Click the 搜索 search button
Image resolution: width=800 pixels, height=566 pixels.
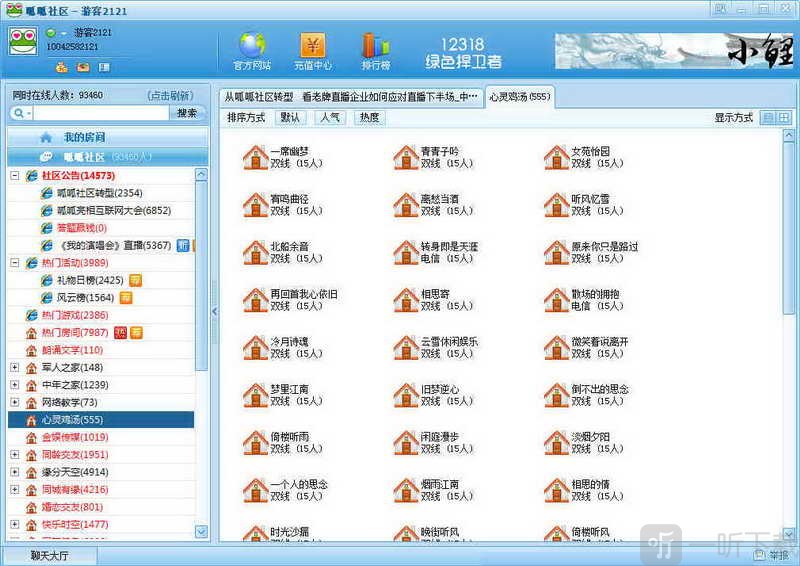[x=187, y=113]
